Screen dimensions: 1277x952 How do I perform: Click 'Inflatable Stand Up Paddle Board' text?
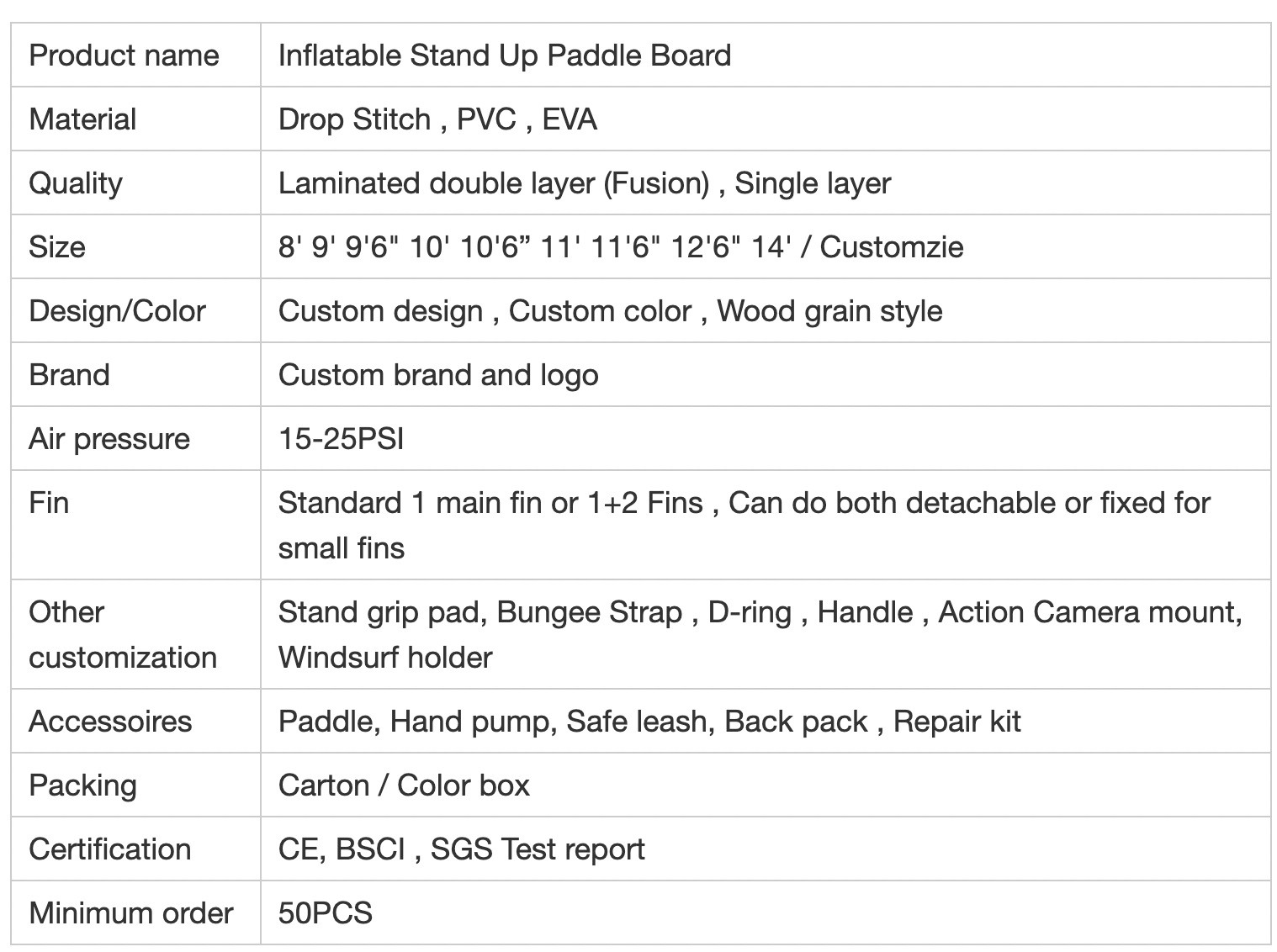pos(504,56)
